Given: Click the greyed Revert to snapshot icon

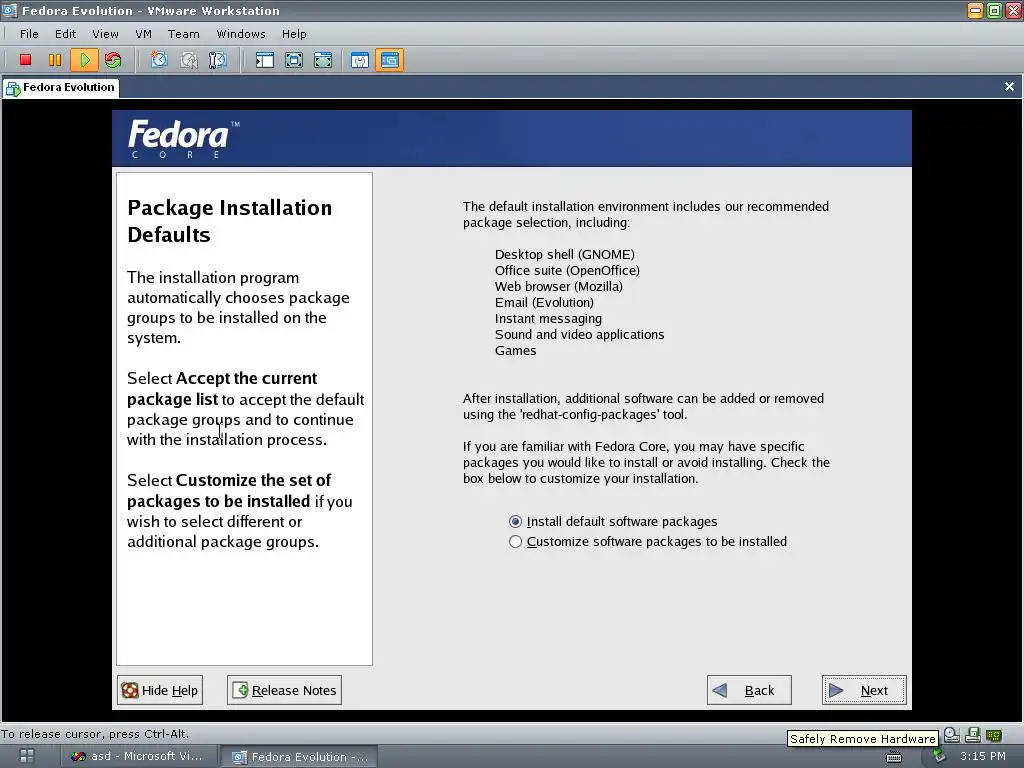Looking at the screenshot, I should [189, 60].
